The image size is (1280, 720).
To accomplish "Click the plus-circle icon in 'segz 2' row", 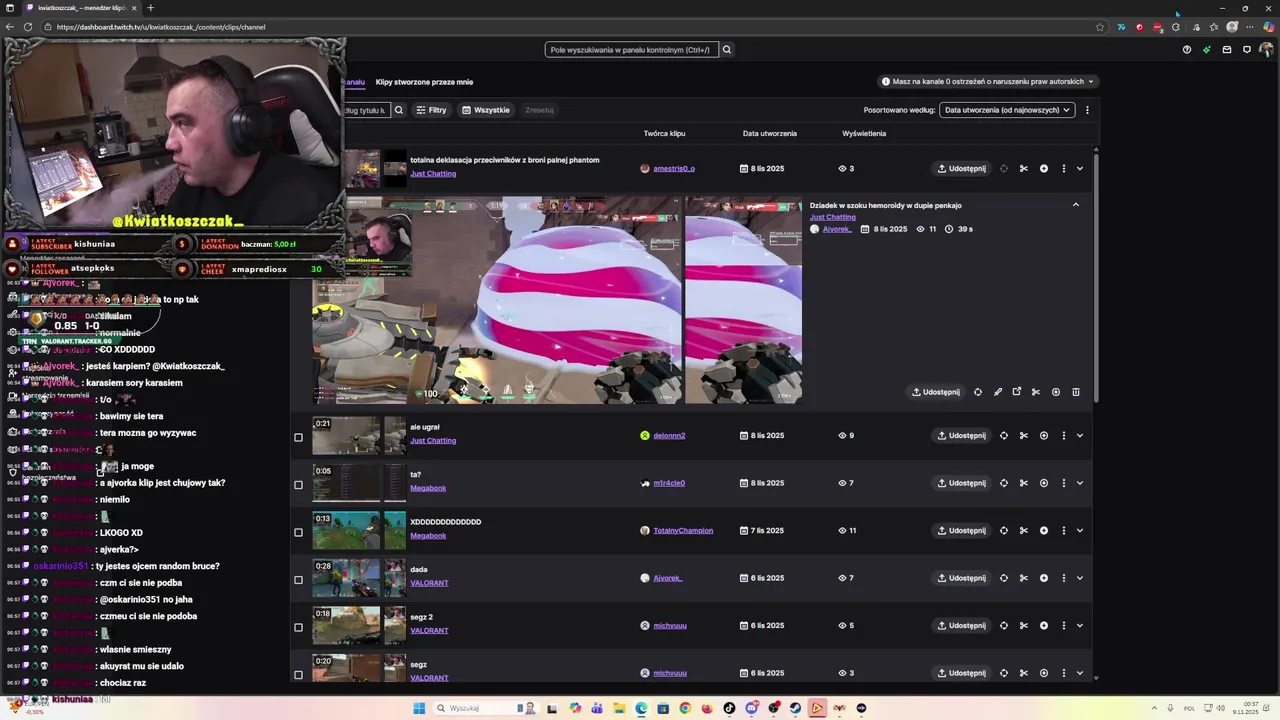I will tap(1043, 626).
